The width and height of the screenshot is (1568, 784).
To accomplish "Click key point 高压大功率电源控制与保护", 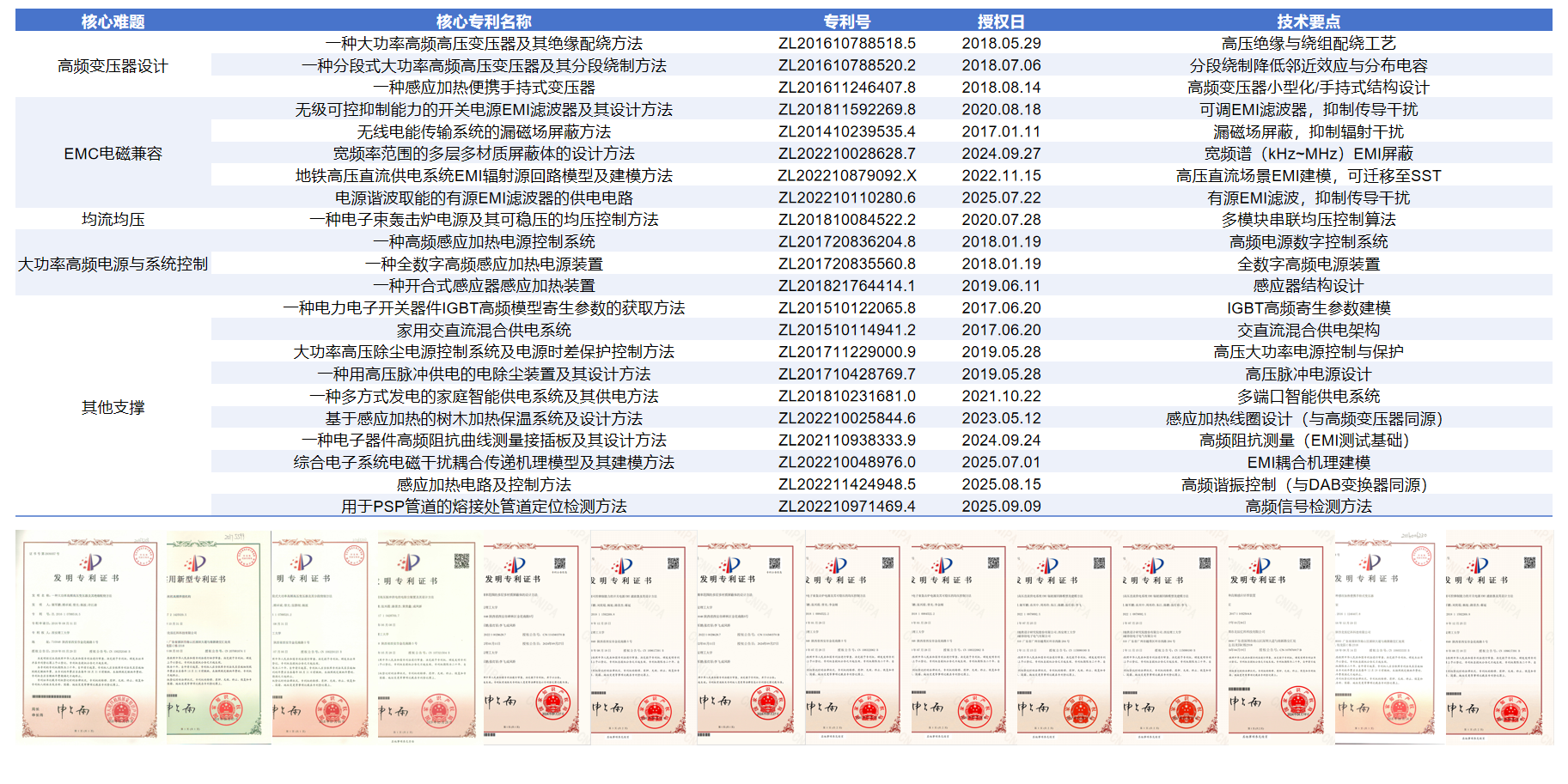I will coord(1309,352).
